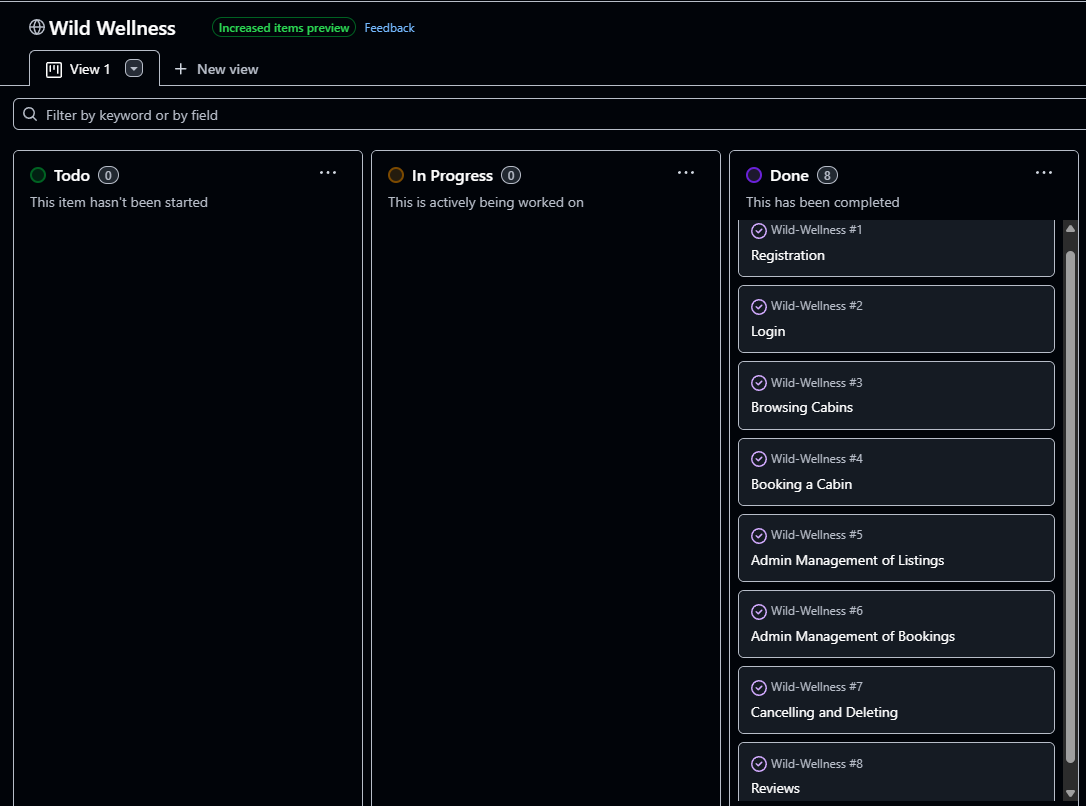This screenshot has width=1086, height=806.
Task: Click the 'This item hasn't been started' description
Action: (x=118, y=202)
